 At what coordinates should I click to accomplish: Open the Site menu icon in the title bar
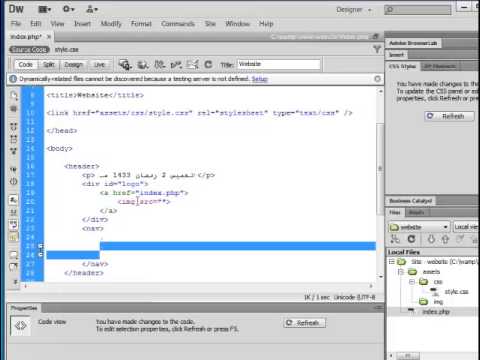pos(92,9)
